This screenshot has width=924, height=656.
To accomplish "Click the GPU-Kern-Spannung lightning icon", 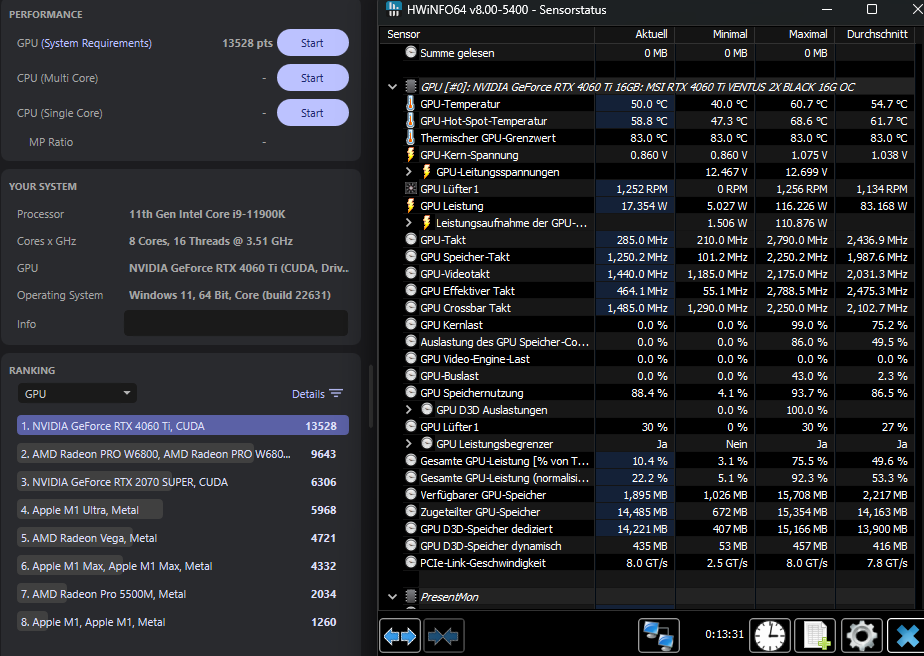I will coord(411,155).
